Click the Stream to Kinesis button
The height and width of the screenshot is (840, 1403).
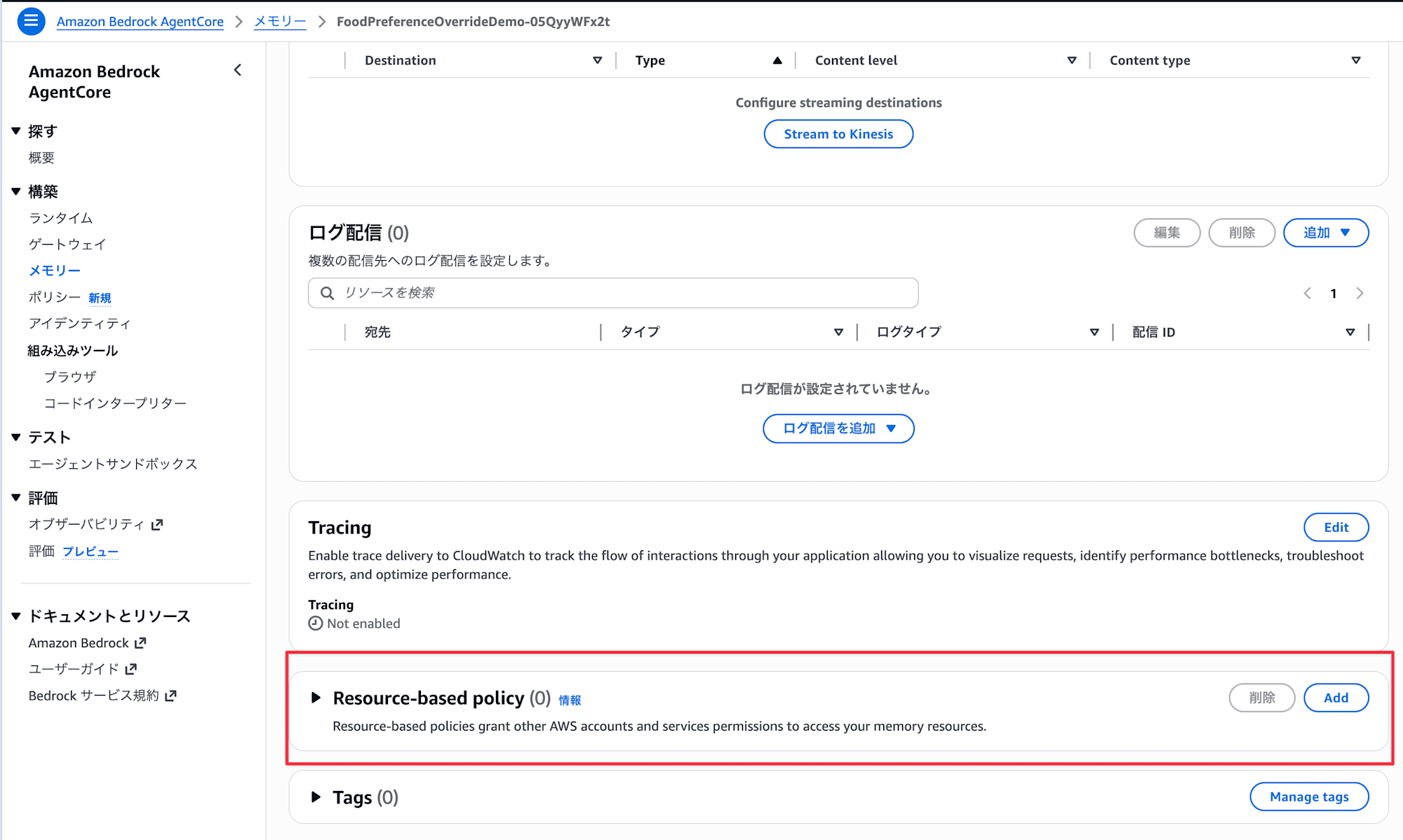838,134
